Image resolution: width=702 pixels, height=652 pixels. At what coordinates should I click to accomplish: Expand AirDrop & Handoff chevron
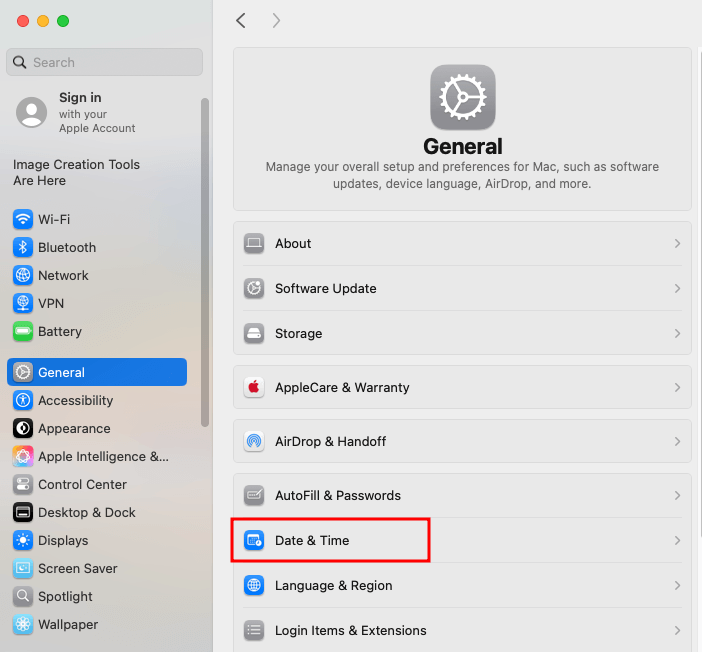[x=677, y=441]
